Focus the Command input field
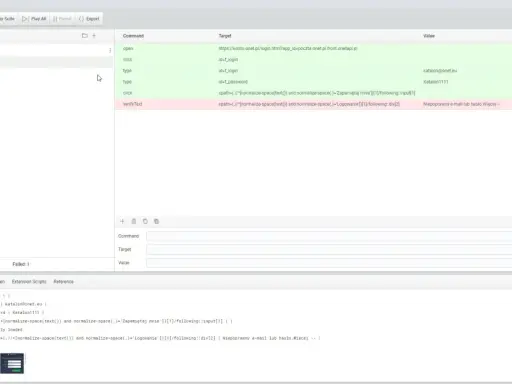Viewport: 512px width, 384px height. [x=329, y=236]
